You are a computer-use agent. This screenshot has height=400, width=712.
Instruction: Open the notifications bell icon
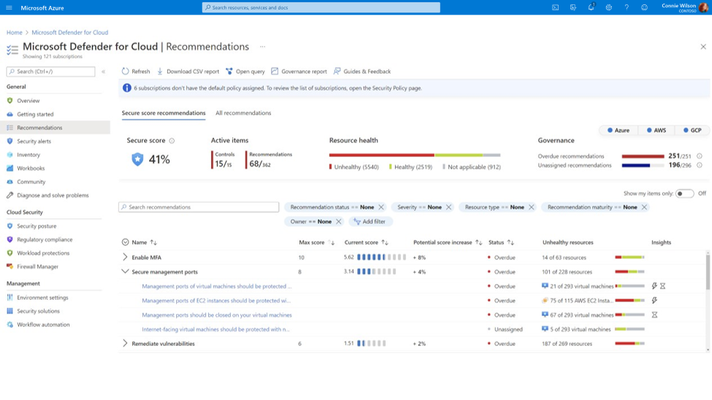(x=591, y=8)
